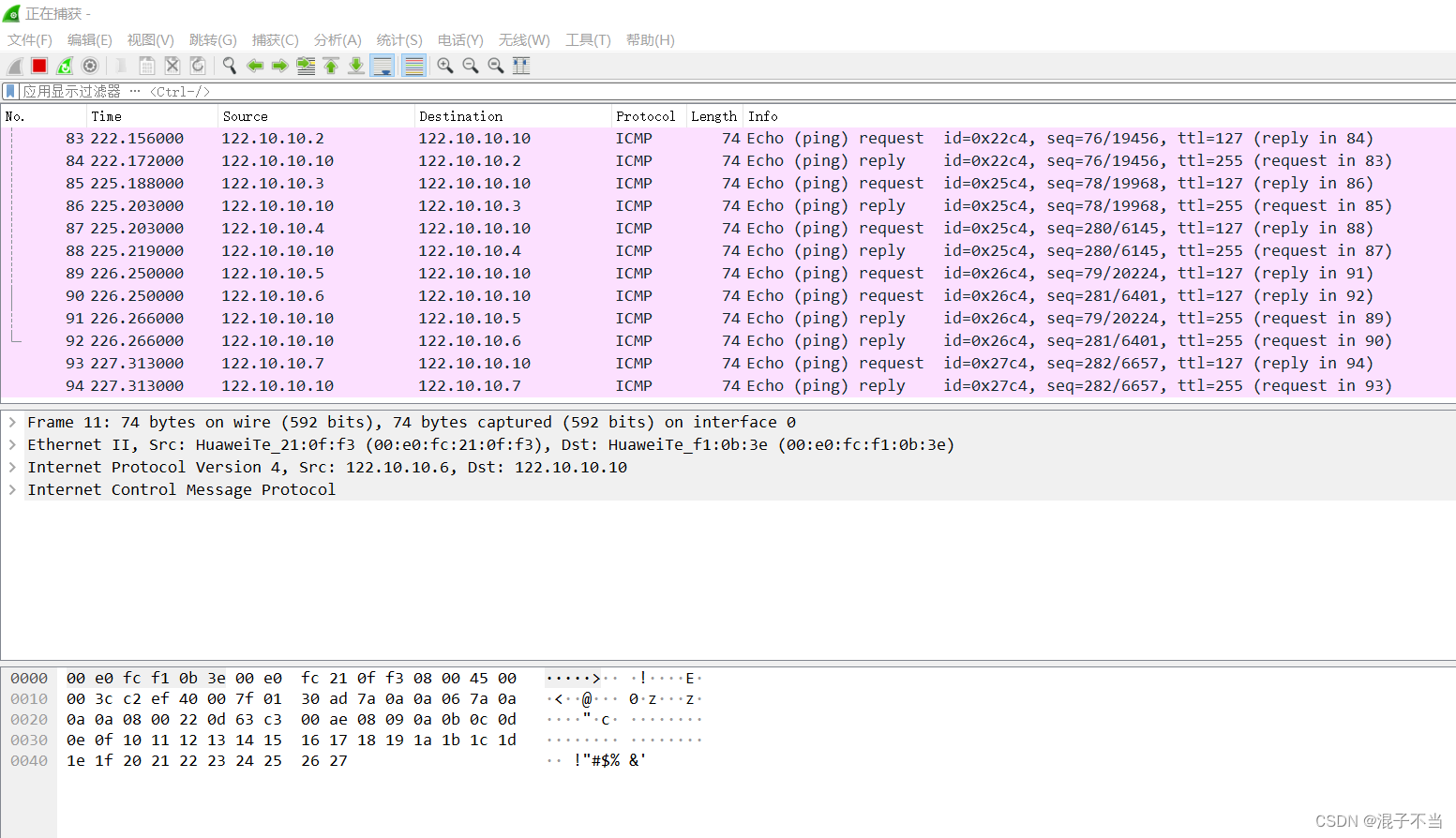
Task: Open the 工具(T) menu
Action: pyautogui.click(x=588, y=40)
